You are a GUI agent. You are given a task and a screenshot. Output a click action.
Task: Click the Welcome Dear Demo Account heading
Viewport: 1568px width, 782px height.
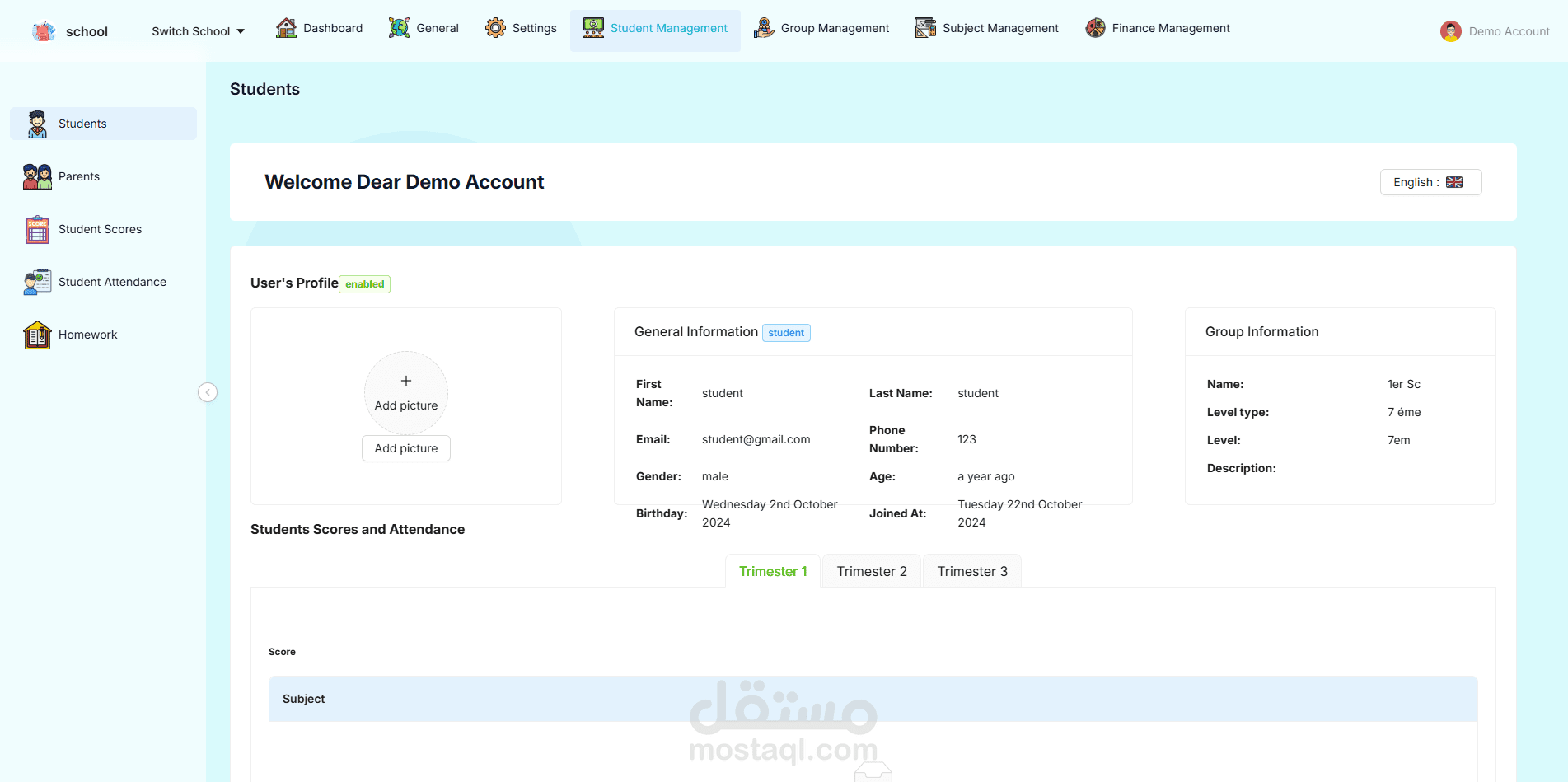pos(405,182)
